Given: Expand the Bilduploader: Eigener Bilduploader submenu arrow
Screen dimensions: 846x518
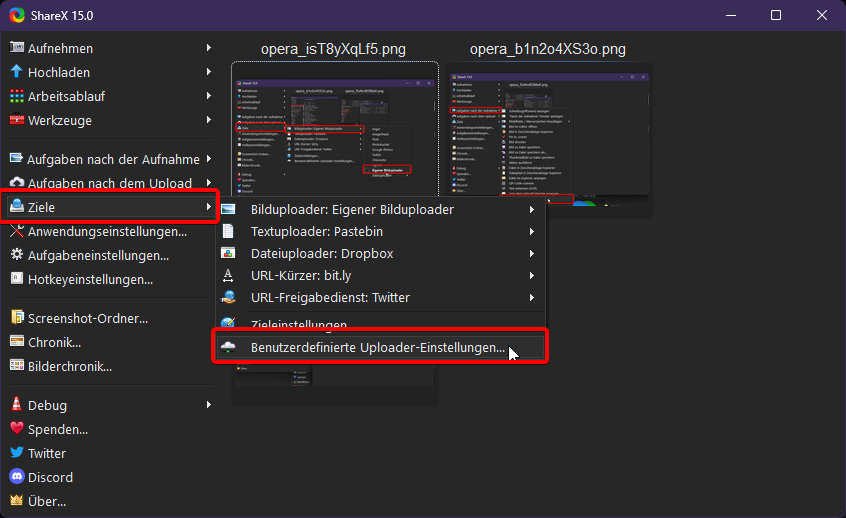Looking at the screenshot, I should pyautogui.click(x=532, y=210).
